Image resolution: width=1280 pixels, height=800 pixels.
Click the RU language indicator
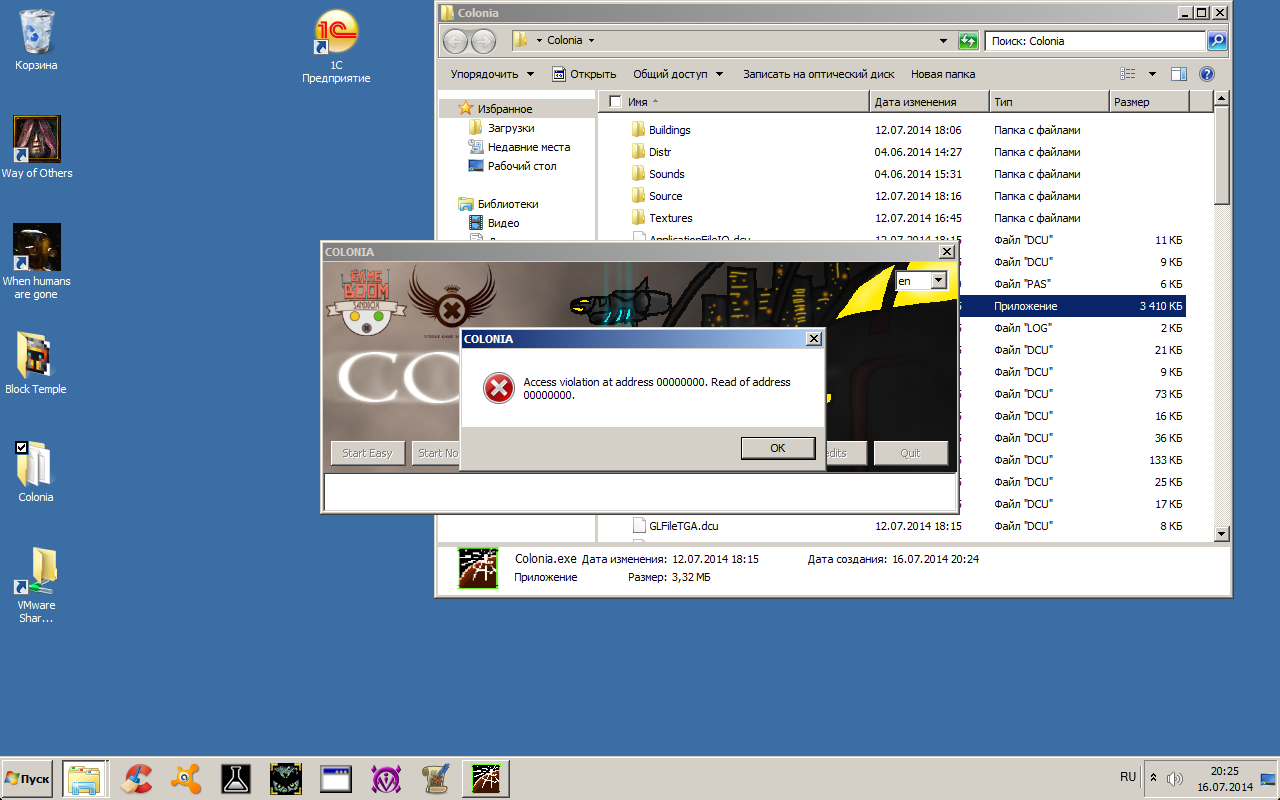point(1128,777)
